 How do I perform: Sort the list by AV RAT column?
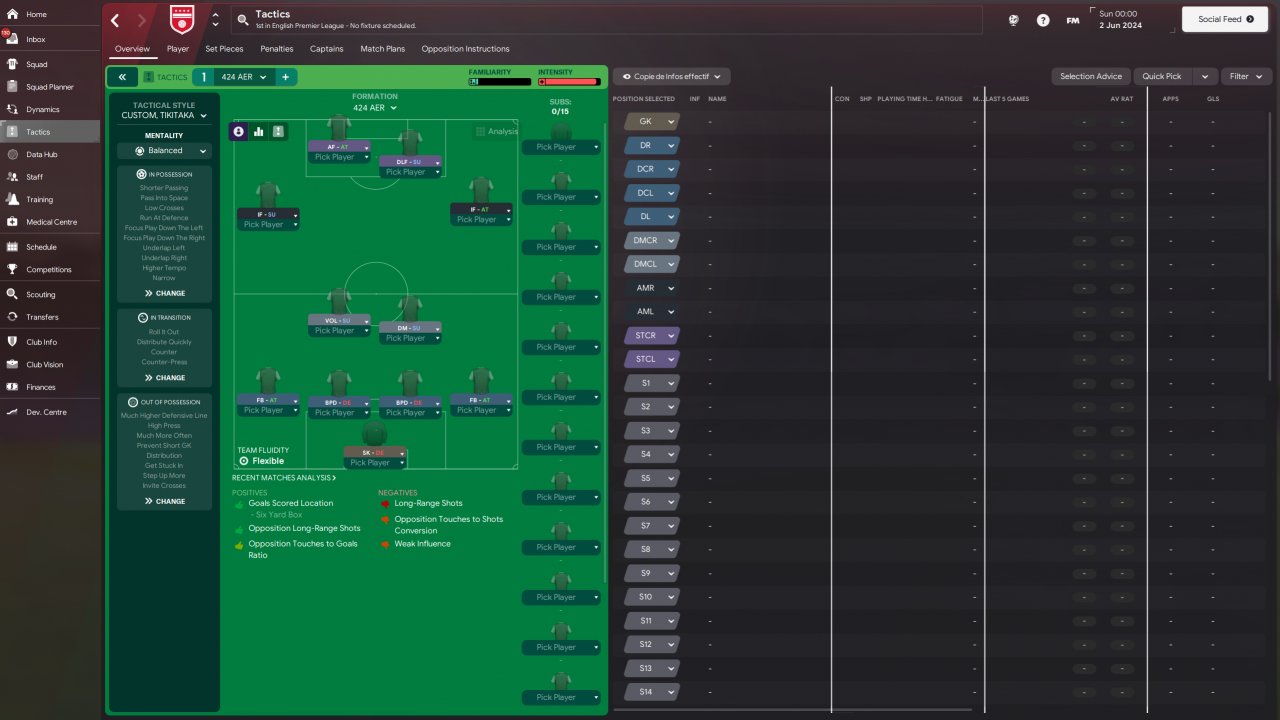pos(1122,99)
